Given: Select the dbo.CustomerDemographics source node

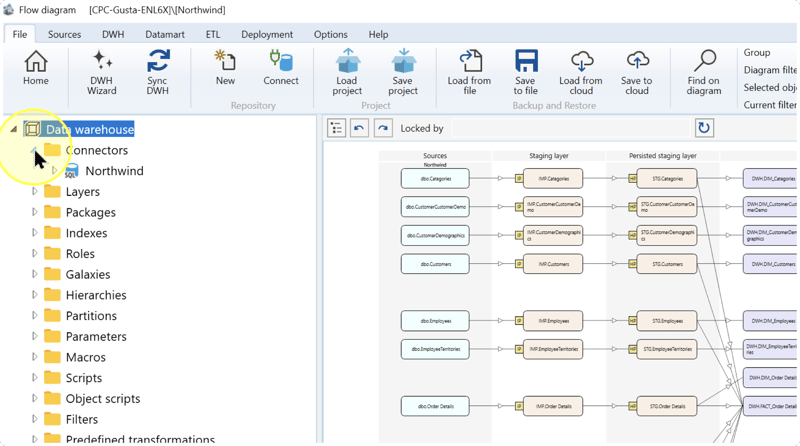Looking at the screenshot, I should (435, 235).
